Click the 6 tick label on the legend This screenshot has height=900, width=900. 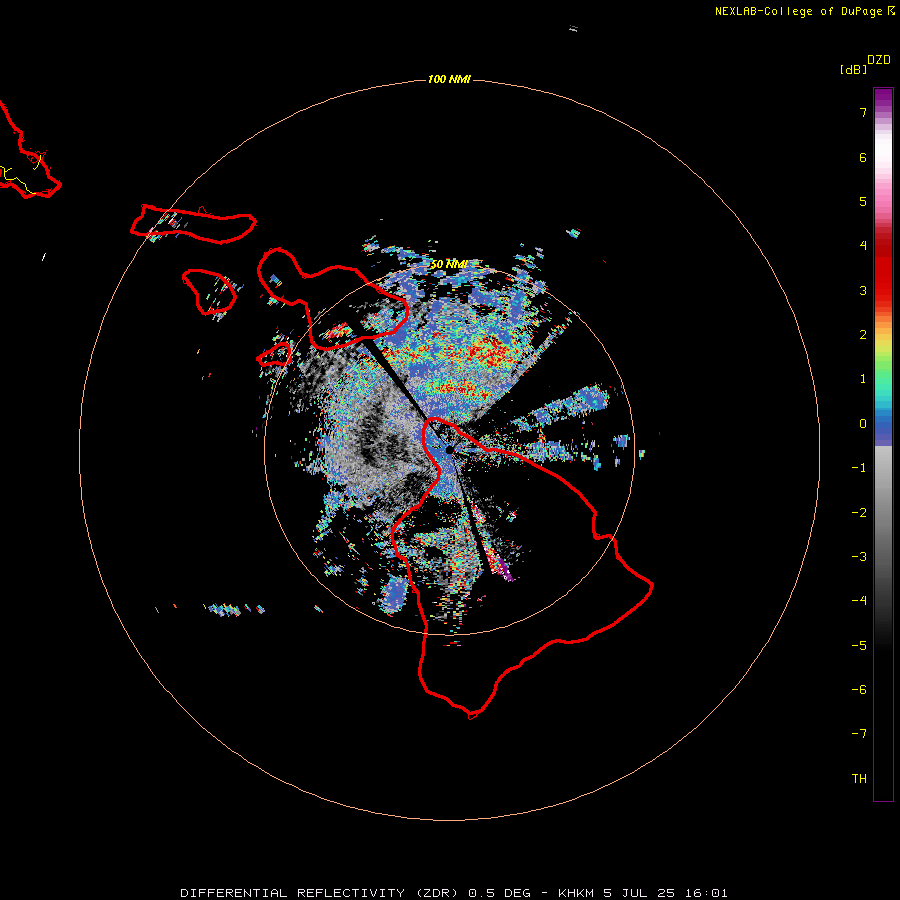[863, 157]
